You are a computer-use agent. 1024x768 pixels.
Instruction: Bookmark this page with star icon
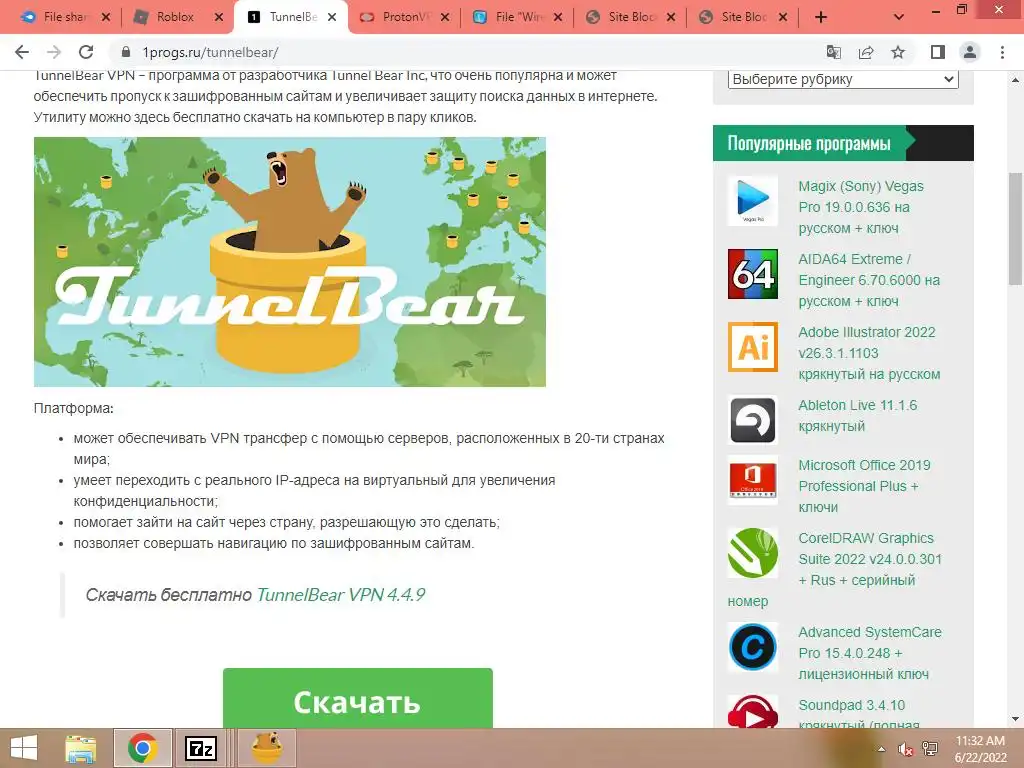[x=898, y=52]
